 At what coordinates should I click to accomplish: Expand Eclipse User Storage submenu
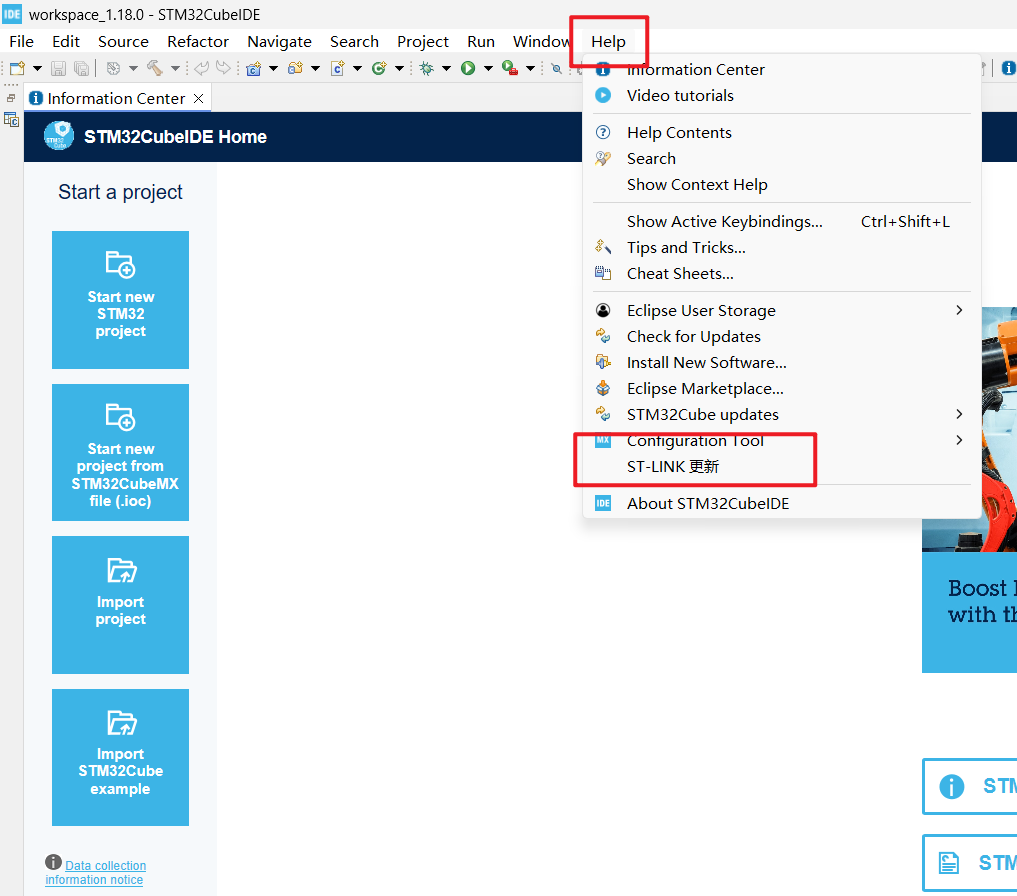click(x=782, y=310)
